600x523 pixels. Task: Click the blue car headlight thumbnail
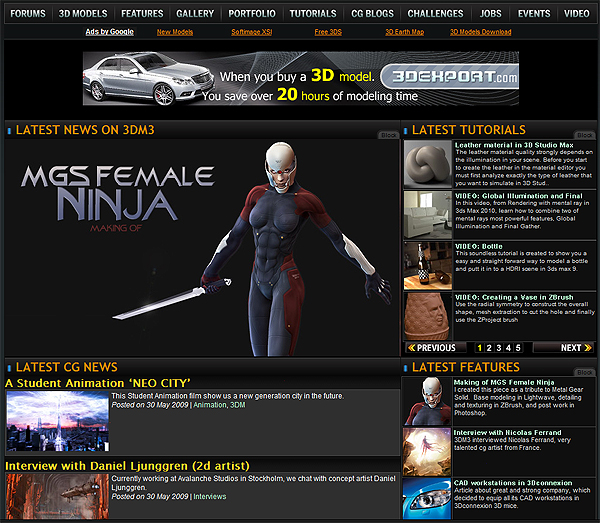coord(427,499)
